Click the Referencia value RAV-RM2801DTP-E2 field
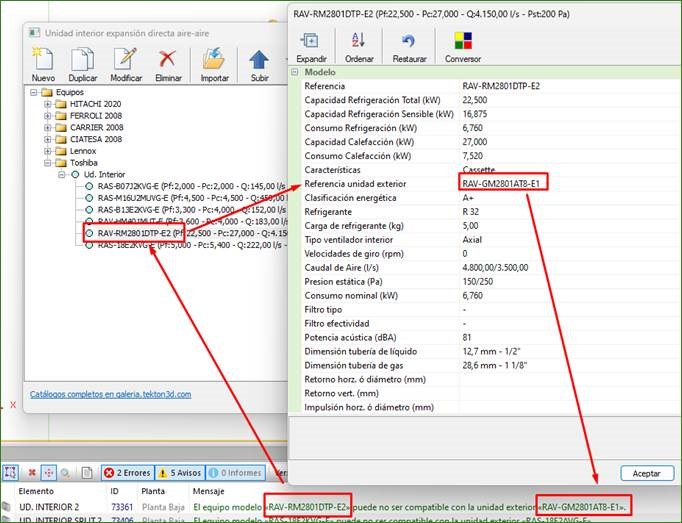 tap(501, 86)
